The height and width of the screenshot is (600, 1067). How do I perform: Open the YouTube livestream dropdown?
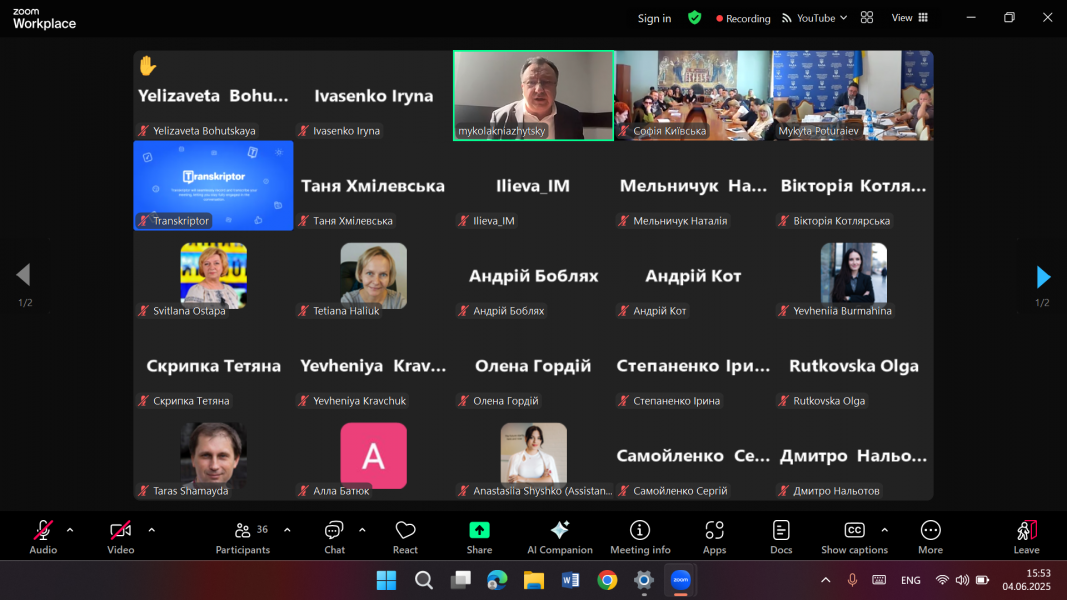coord(814,18)
